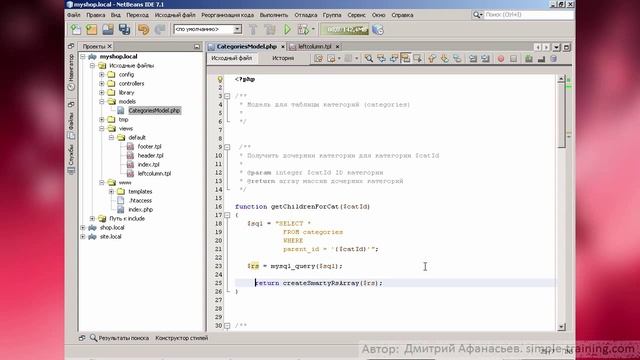Click the Previous Bookmark up-arrow icon
This screenshot has height=360, width=640.
tap(432, 59)
